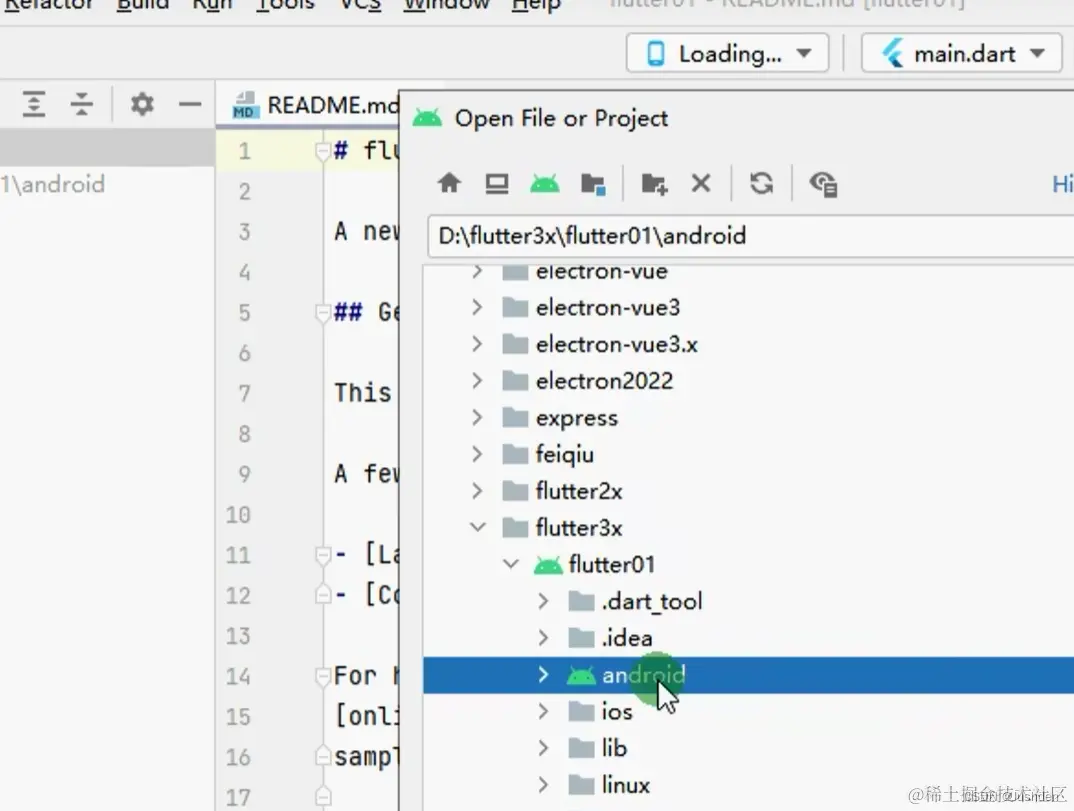Viewport: 1074px width, 811px height.
Task: Select electron-vue3.x in file tree
Action: [x=749, y=344]
